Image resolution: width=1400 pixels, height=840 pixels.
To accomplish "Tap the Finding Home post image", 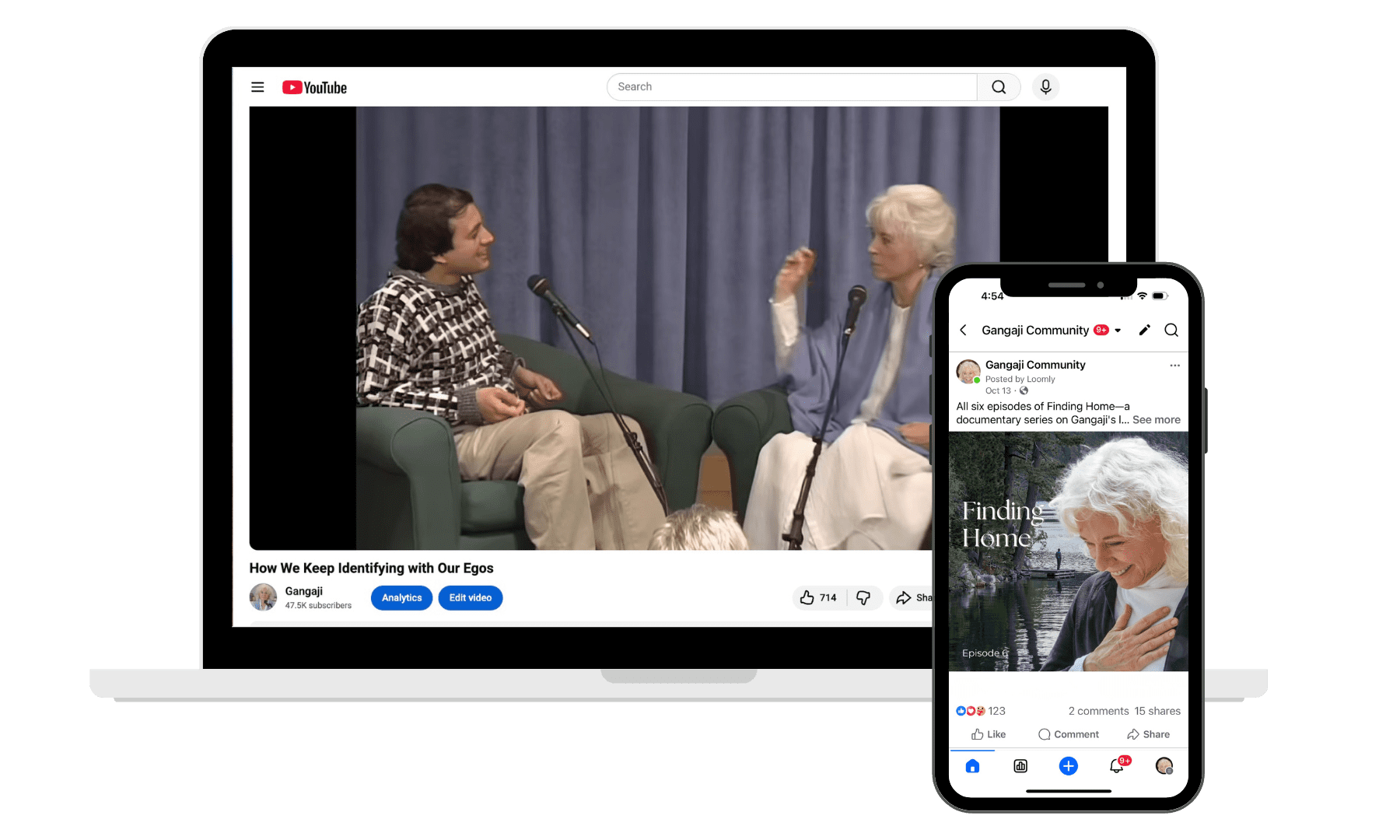I will pyautogui.click(x=1069, y=552).
